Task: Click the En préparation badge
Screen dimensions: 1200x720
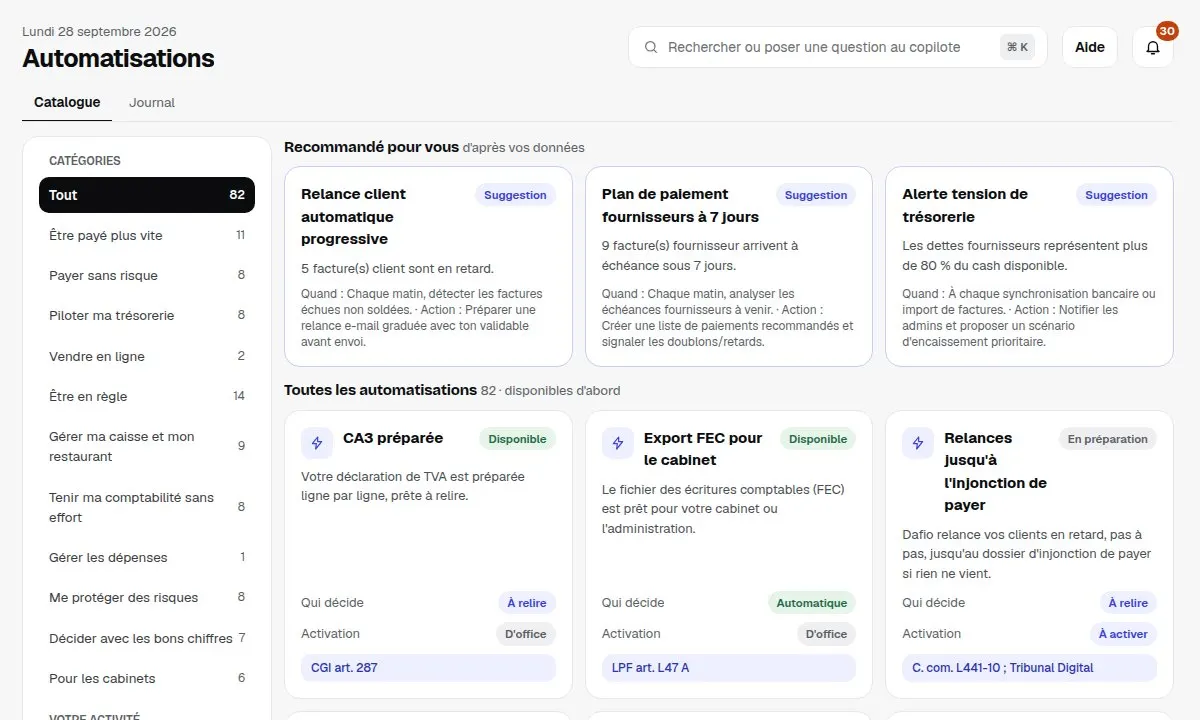Action: coord(1108,439)
